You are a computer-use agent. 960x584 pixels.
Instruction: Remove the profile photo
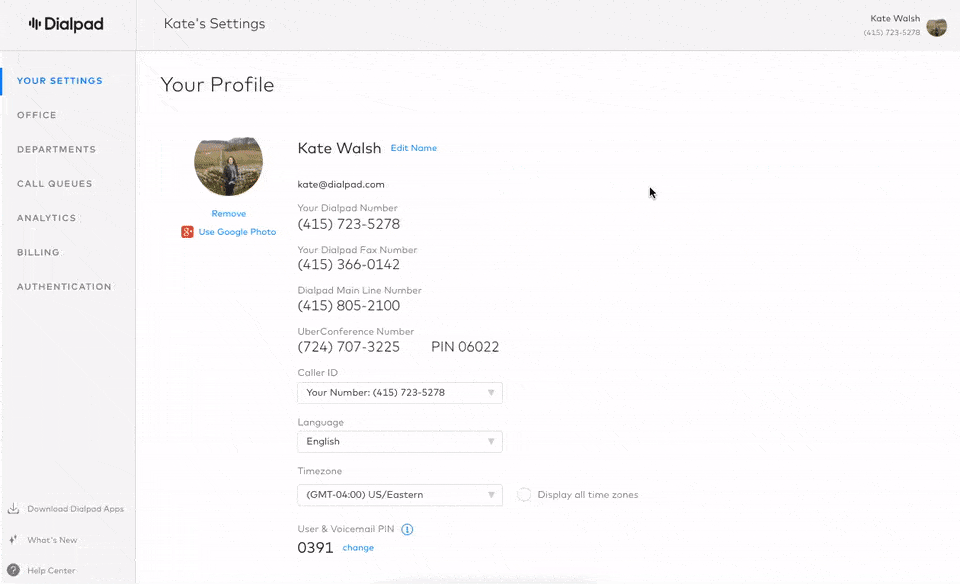tap(229, 214)
